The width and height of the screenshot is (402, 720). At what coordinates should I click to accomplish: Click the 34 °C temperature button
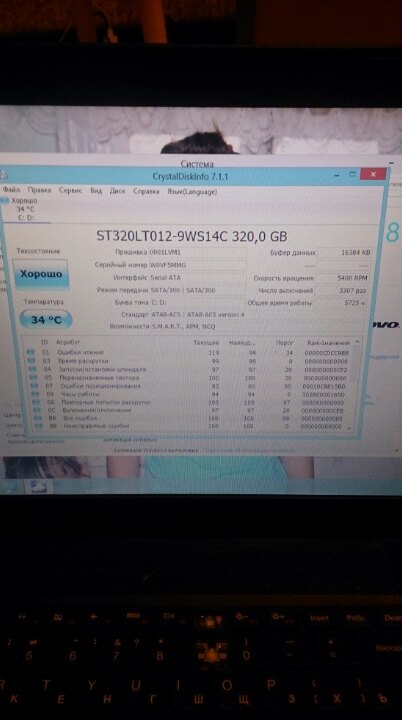coord(45,320)
